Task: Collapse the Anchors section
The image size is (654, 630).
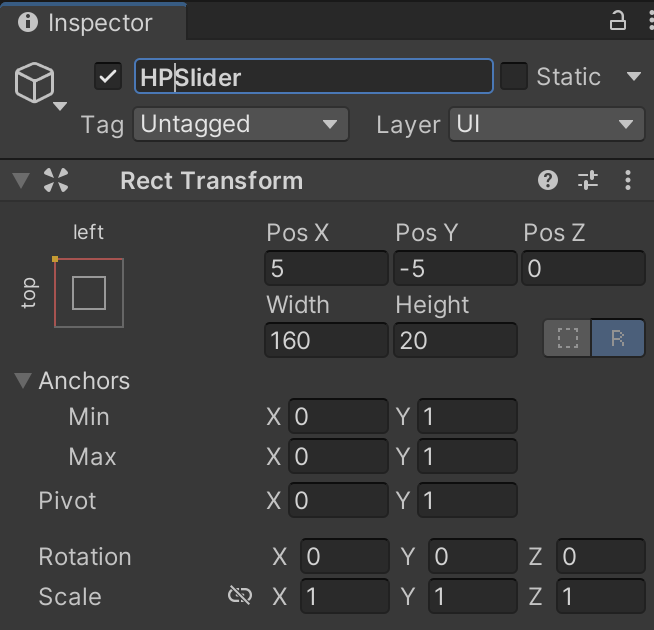Action: pyautogui.click(x=22, y=381)
